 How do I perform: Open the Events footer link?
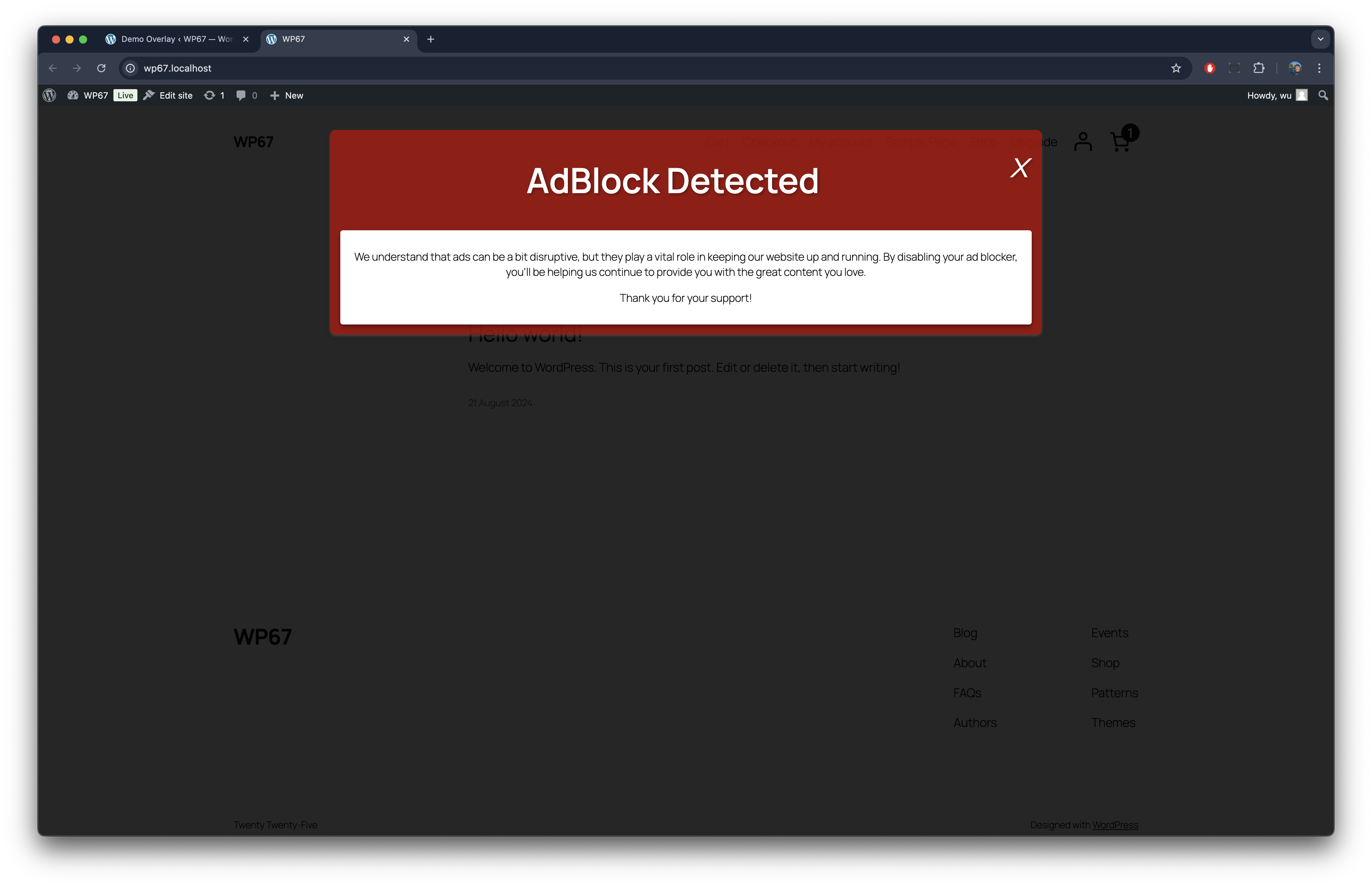(x=1110, y=633)
